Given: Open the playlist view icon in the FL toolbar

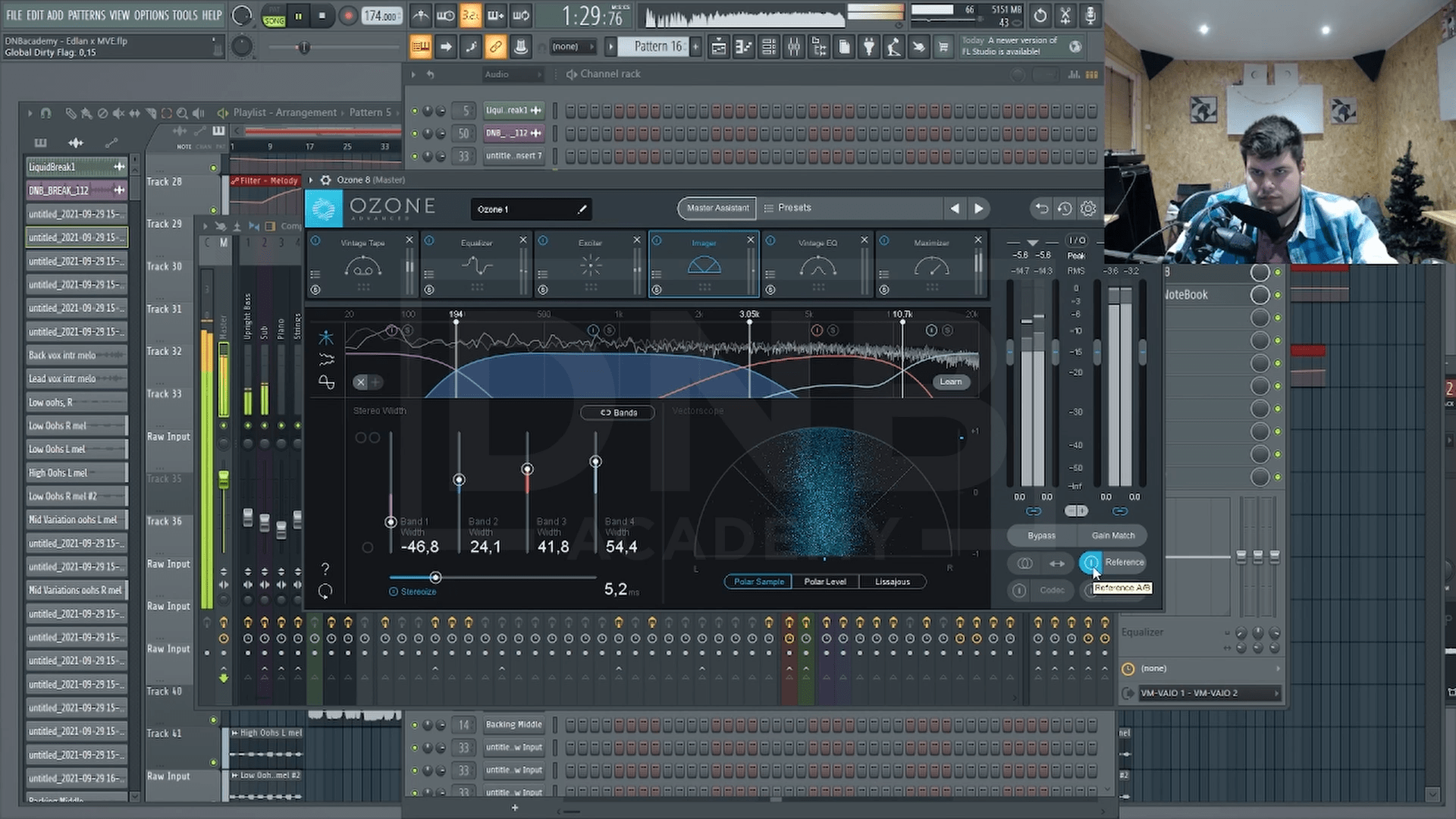Looking at the screenshot, I should click(x=718, y=48).
